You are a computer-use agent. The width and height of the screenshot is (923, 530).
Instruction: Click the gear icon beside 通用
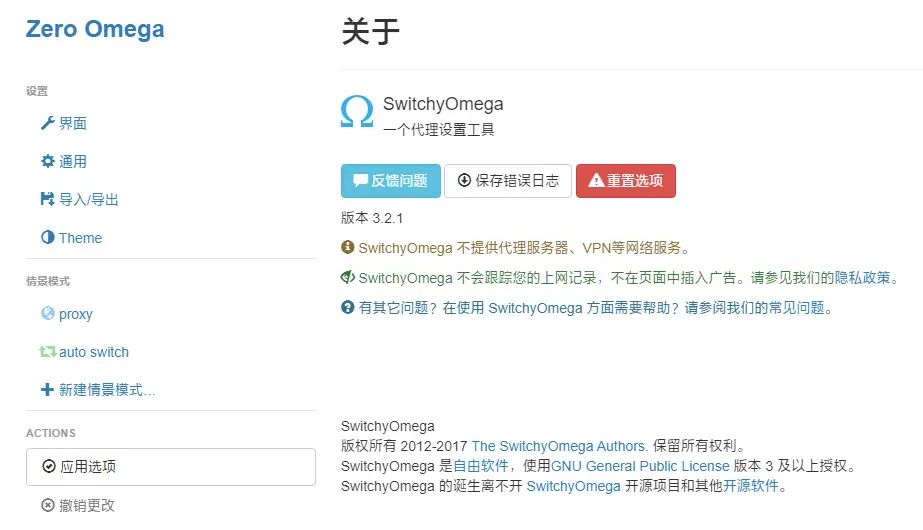[47, 161]
